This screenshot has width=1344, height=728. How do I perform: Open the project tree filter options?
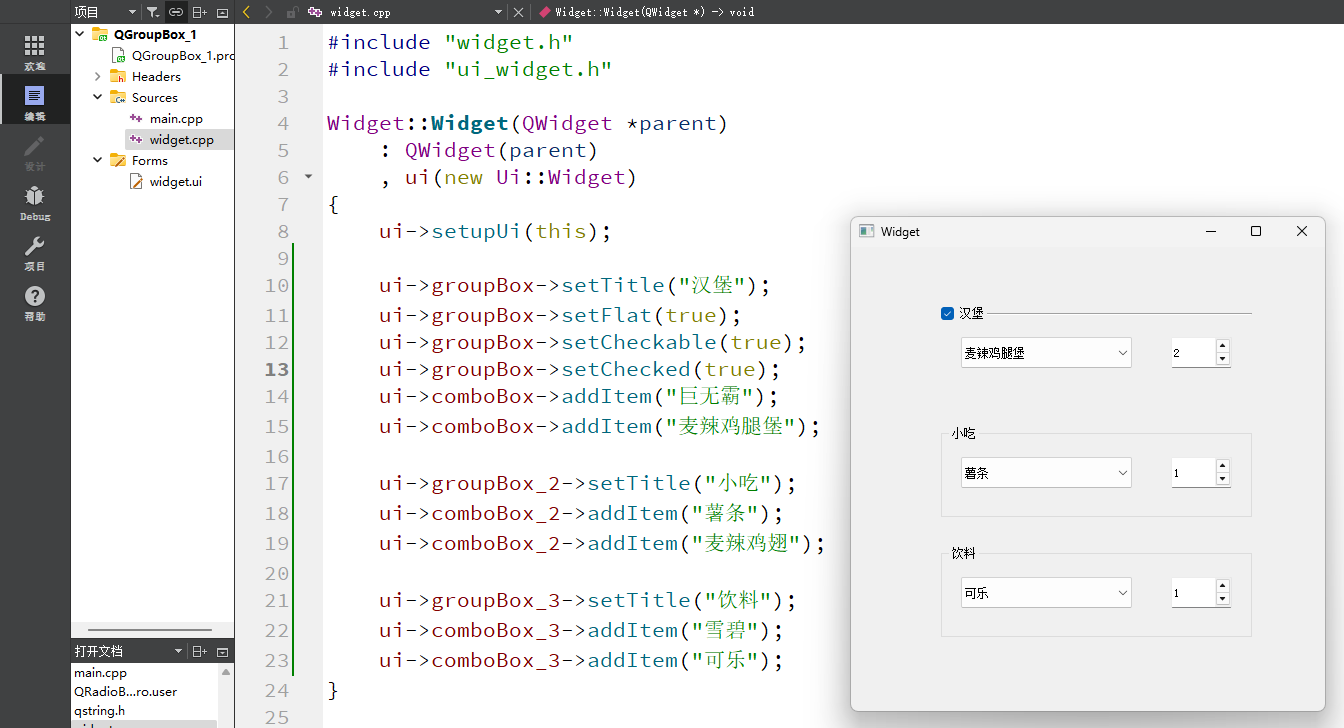coord(150,11)
